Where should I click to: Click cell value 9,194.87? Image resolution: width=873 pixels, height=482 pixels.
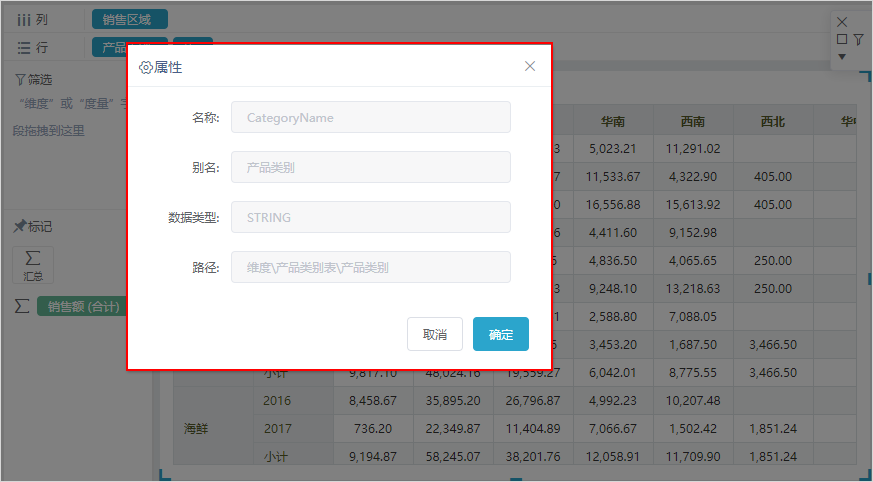[373, 456]
